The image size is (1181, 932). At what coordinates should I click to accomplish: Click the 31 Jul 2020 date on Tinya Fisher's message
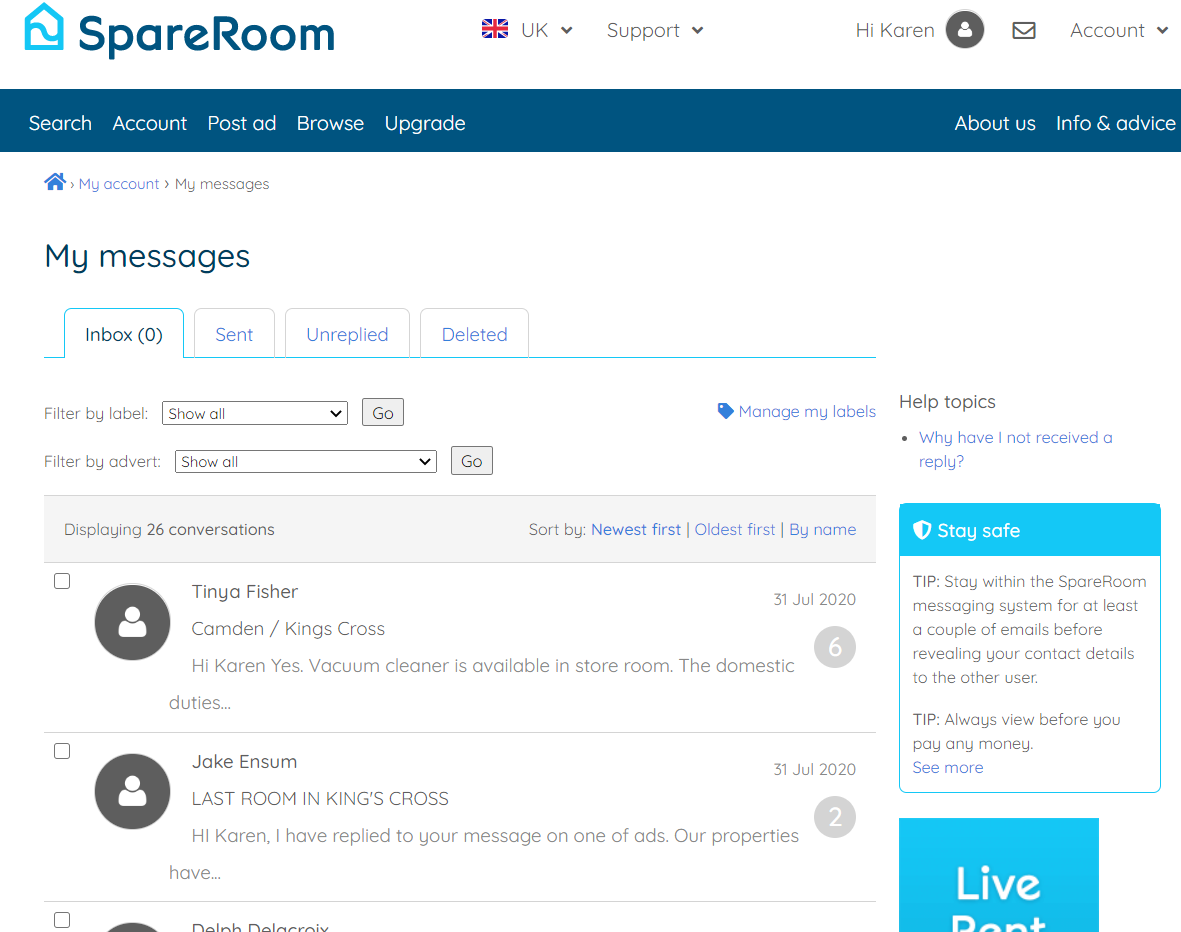click(x=814, y=599)
